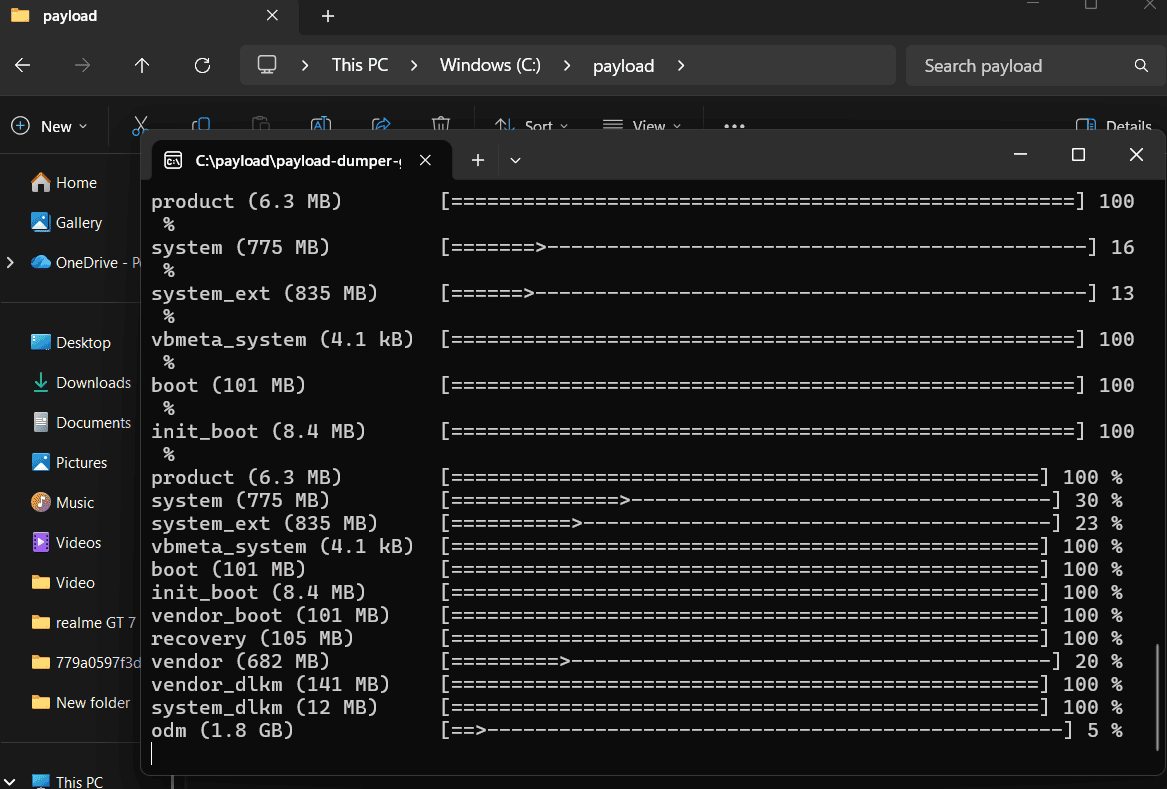Refresh the payload folder view
The width and height of the screenshot is (1167, 789).
pyautogui.click(x=202, y=66)
